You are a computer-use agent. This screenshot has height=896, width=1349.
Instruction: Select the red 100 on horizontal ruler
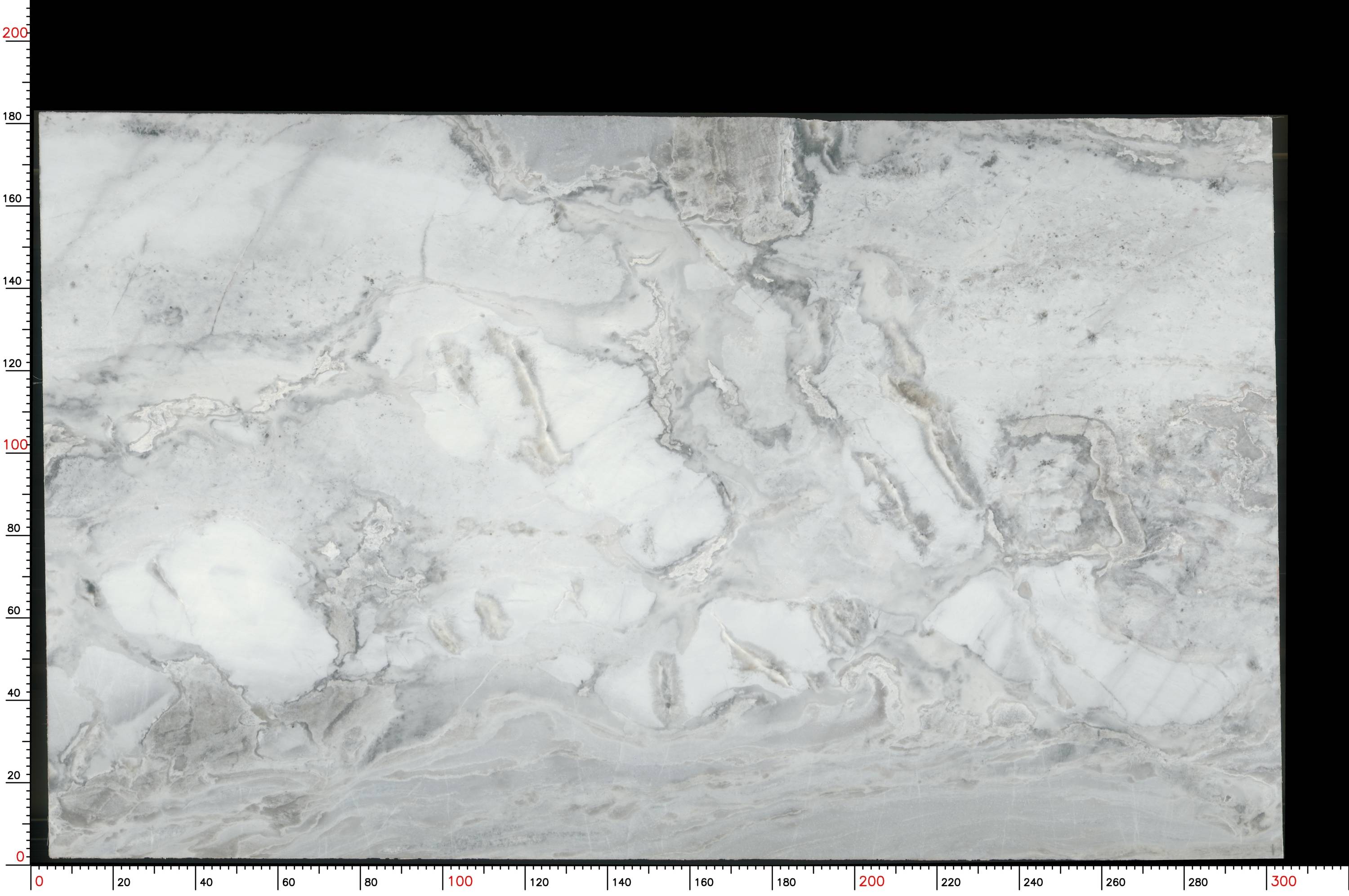point(460,881)
